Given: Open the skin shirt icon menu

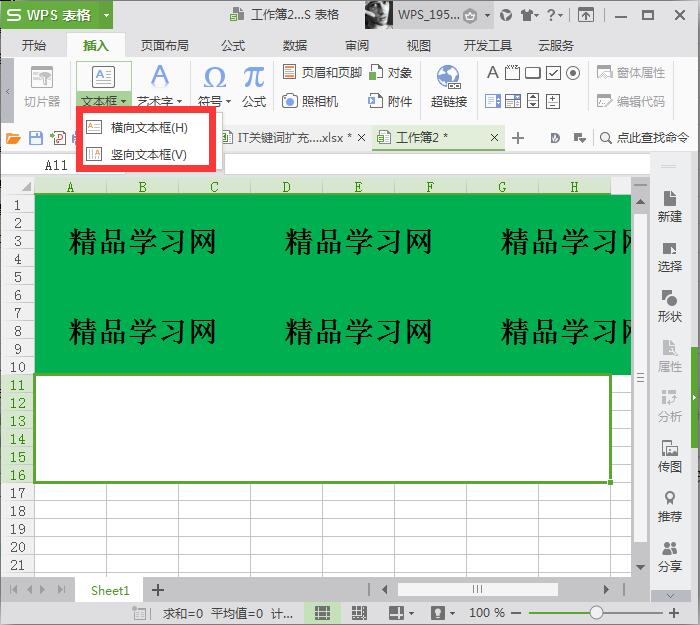Looking at the screenshot, I should (529, 15).
